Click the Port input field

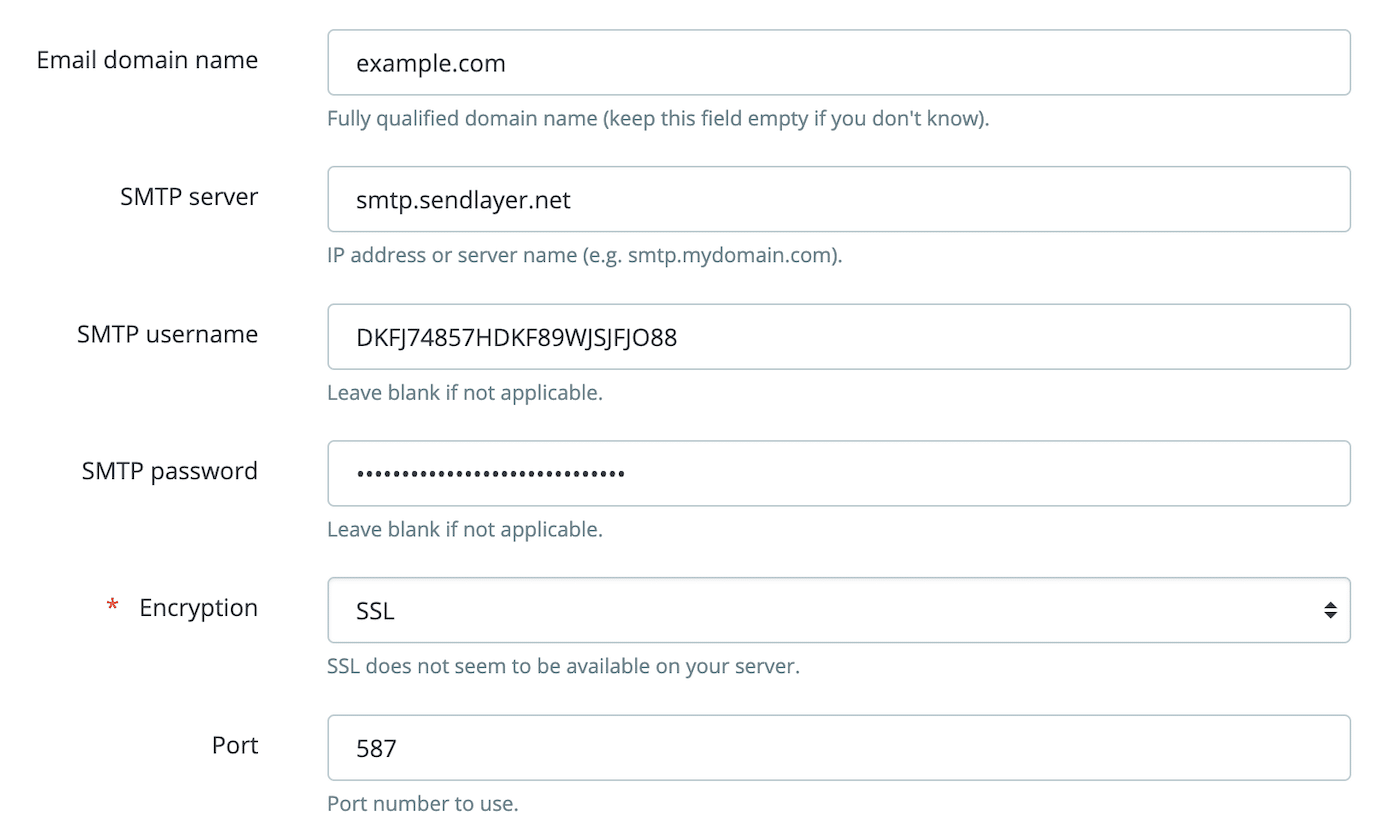point(838,747)
